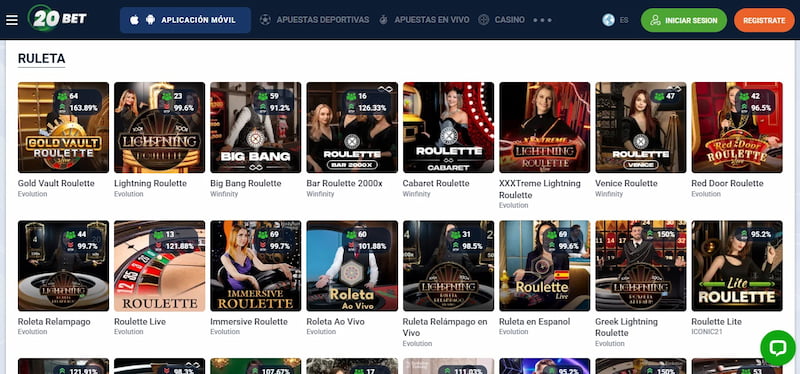The height and width of the screenshot is (374, 800).
Task: Open the Bar Roulette 2000x thumbnail
Action: (x=352, y=128)
